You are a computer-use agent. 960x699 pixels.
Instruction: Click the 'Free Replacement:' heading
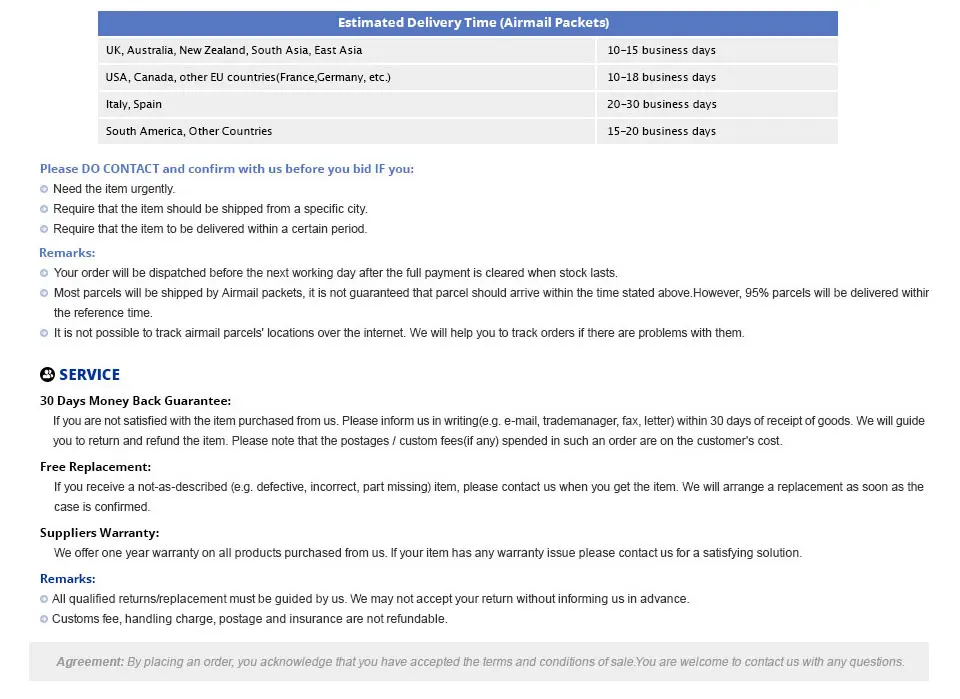96,467
